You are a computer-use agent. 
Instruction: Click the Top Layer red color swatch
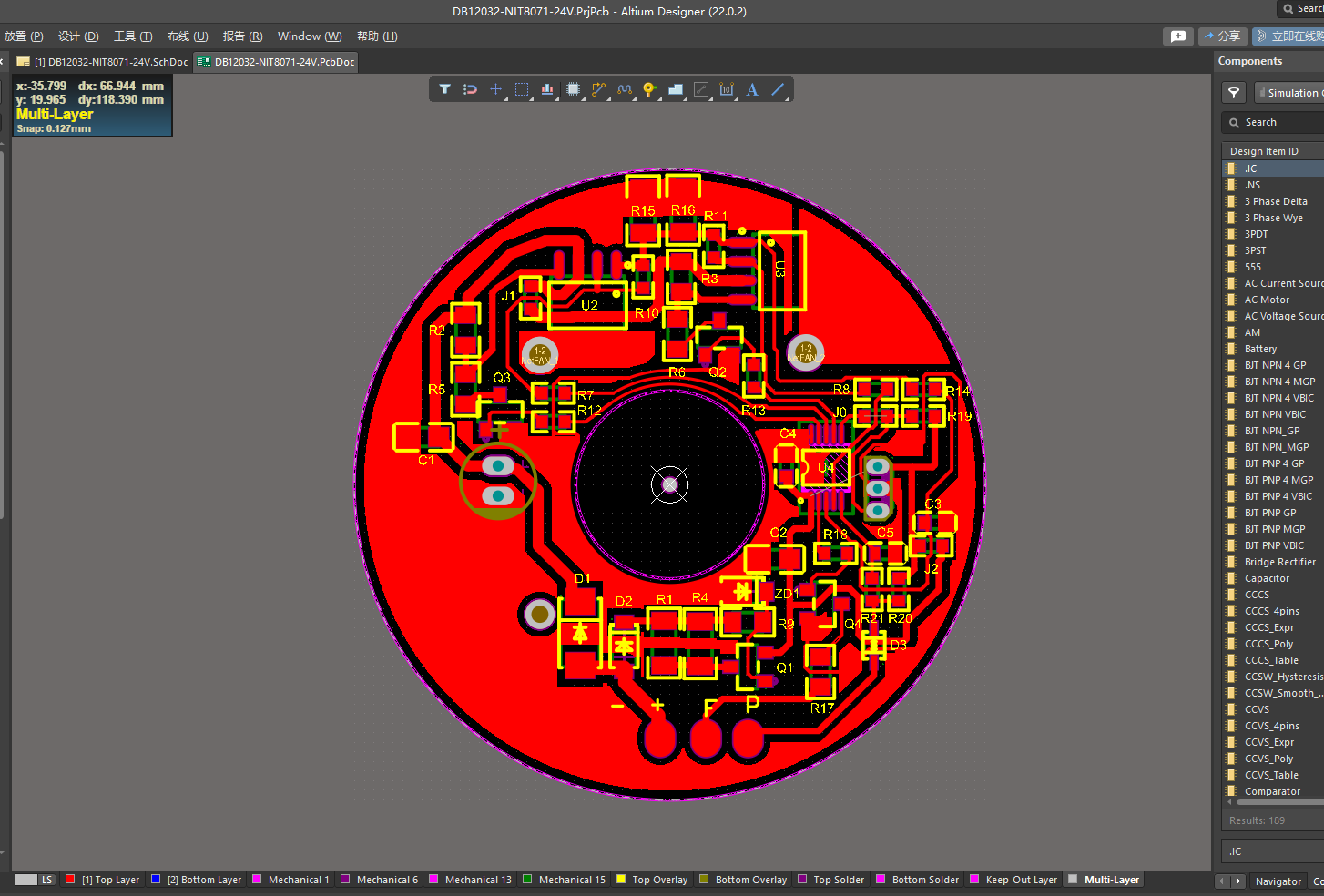[x=70, y=880]
